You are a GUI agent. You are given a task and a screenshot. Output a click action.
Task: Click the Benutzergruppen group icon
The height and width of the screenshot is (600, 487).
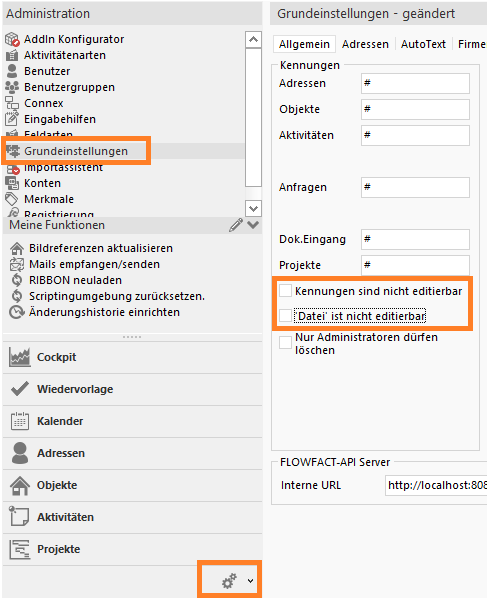coord(12,87)
